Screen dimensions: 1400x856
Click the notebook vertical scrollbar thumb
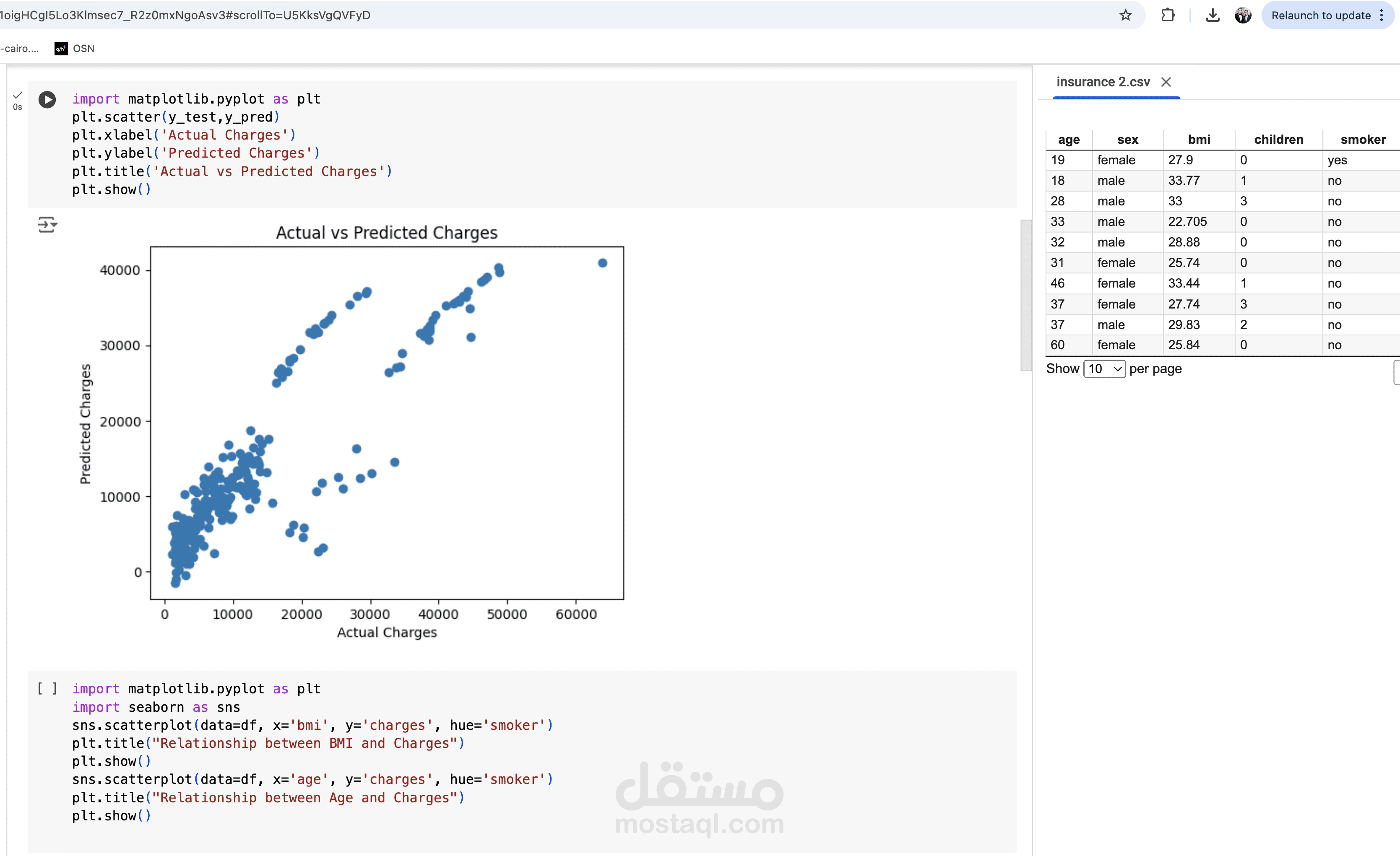pyautogui.click(x=1025, y=296)
